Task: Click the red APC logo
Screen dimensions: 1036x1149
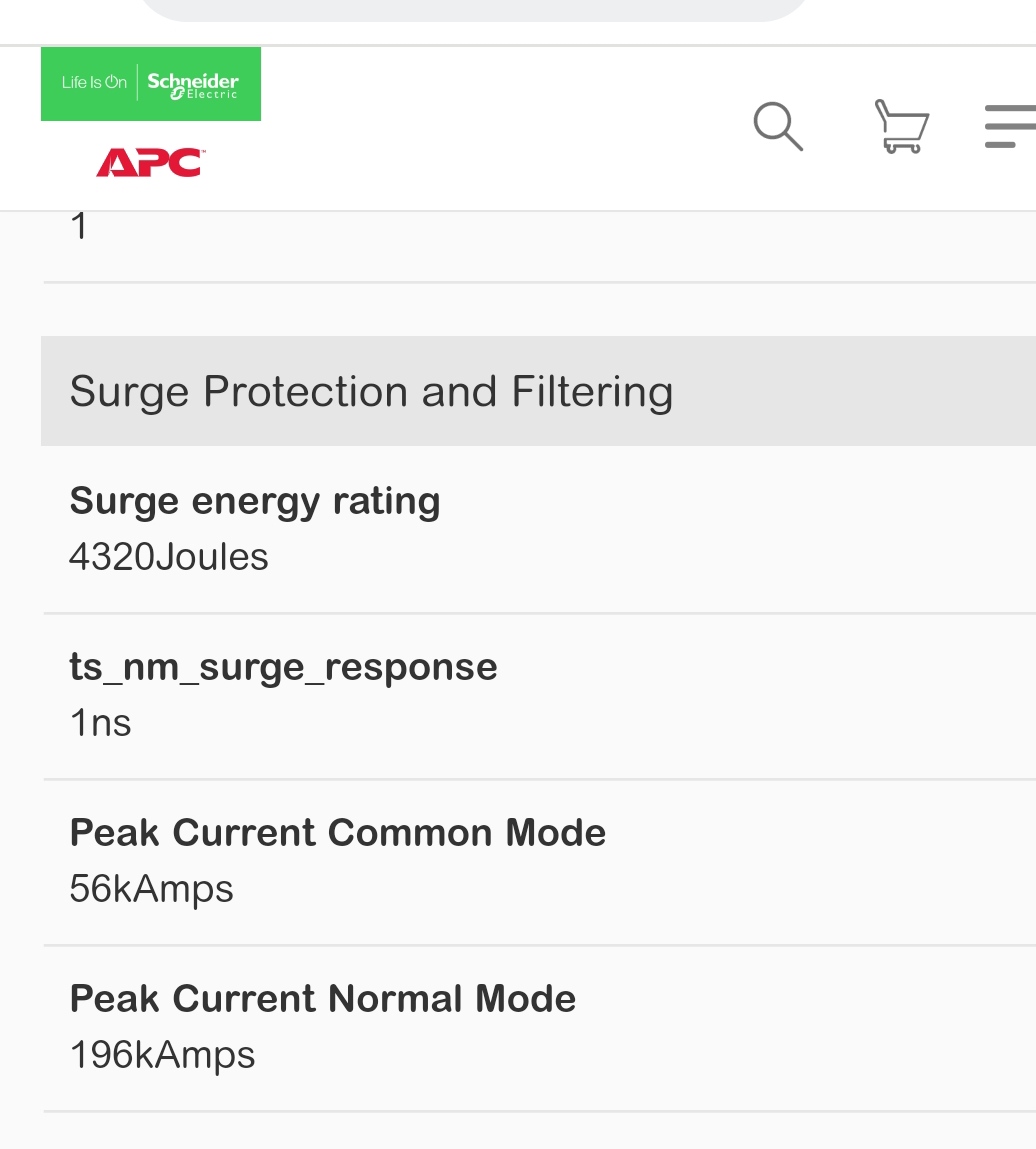Action: (x=151, y=162)
